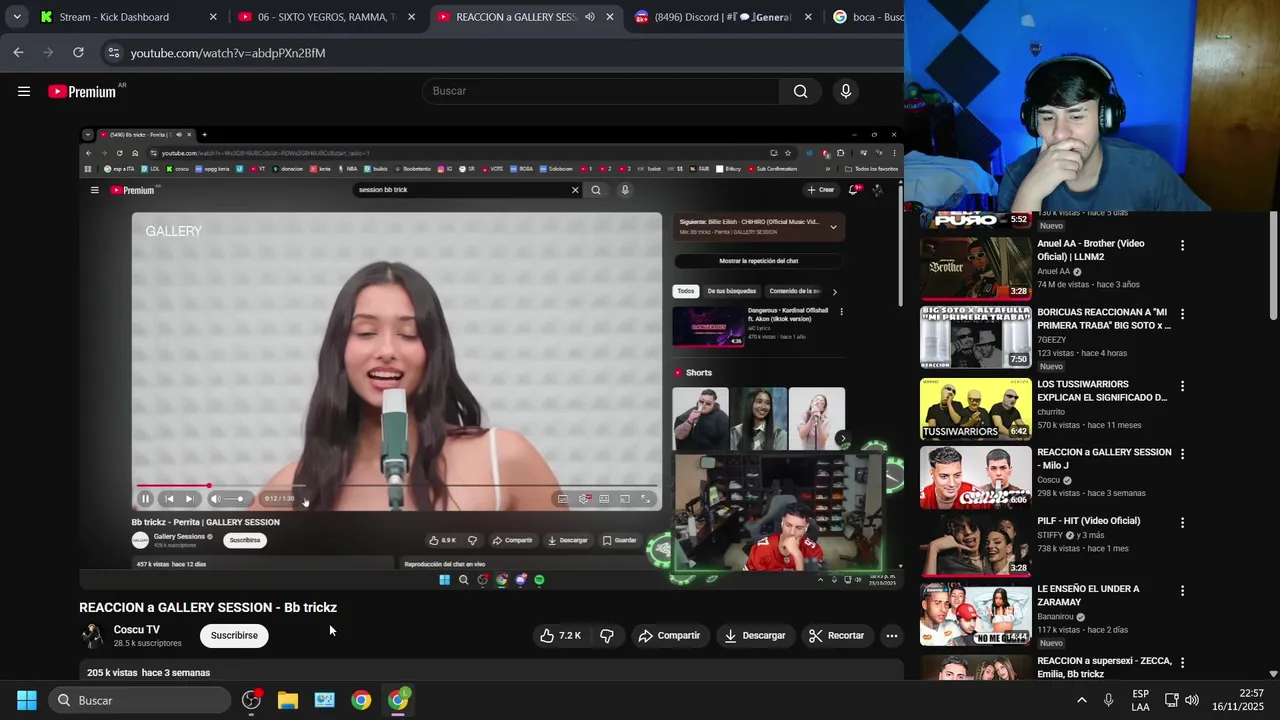Open more actions menu next to Recortar
Image resolution: width=1280 pixels, height=720 pixels.
(x=892, y=635)
